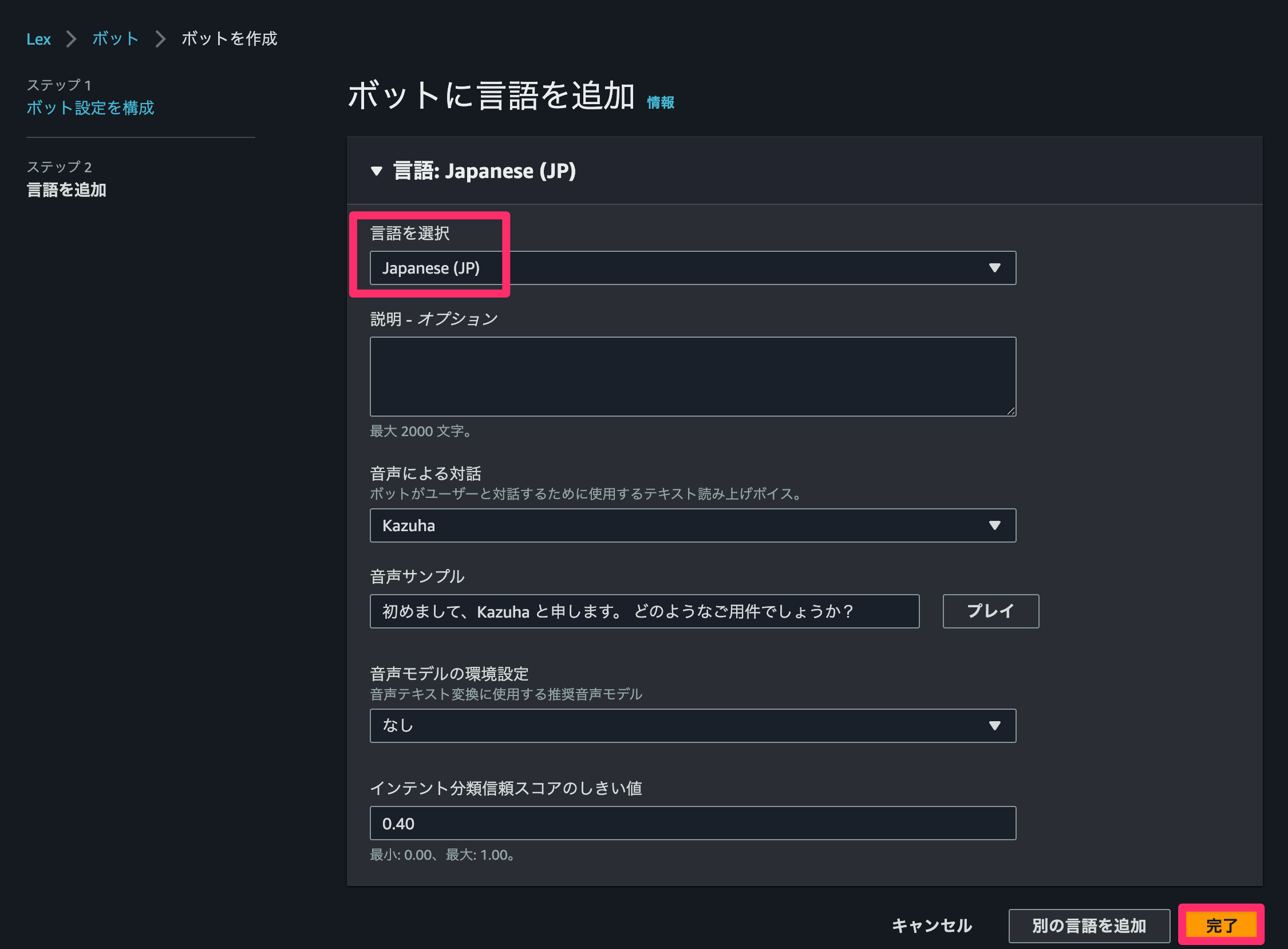Screen dimensions: 1288x949
Task: Click 完了 to finish adding the language
Action: [x=1223, y=926]
